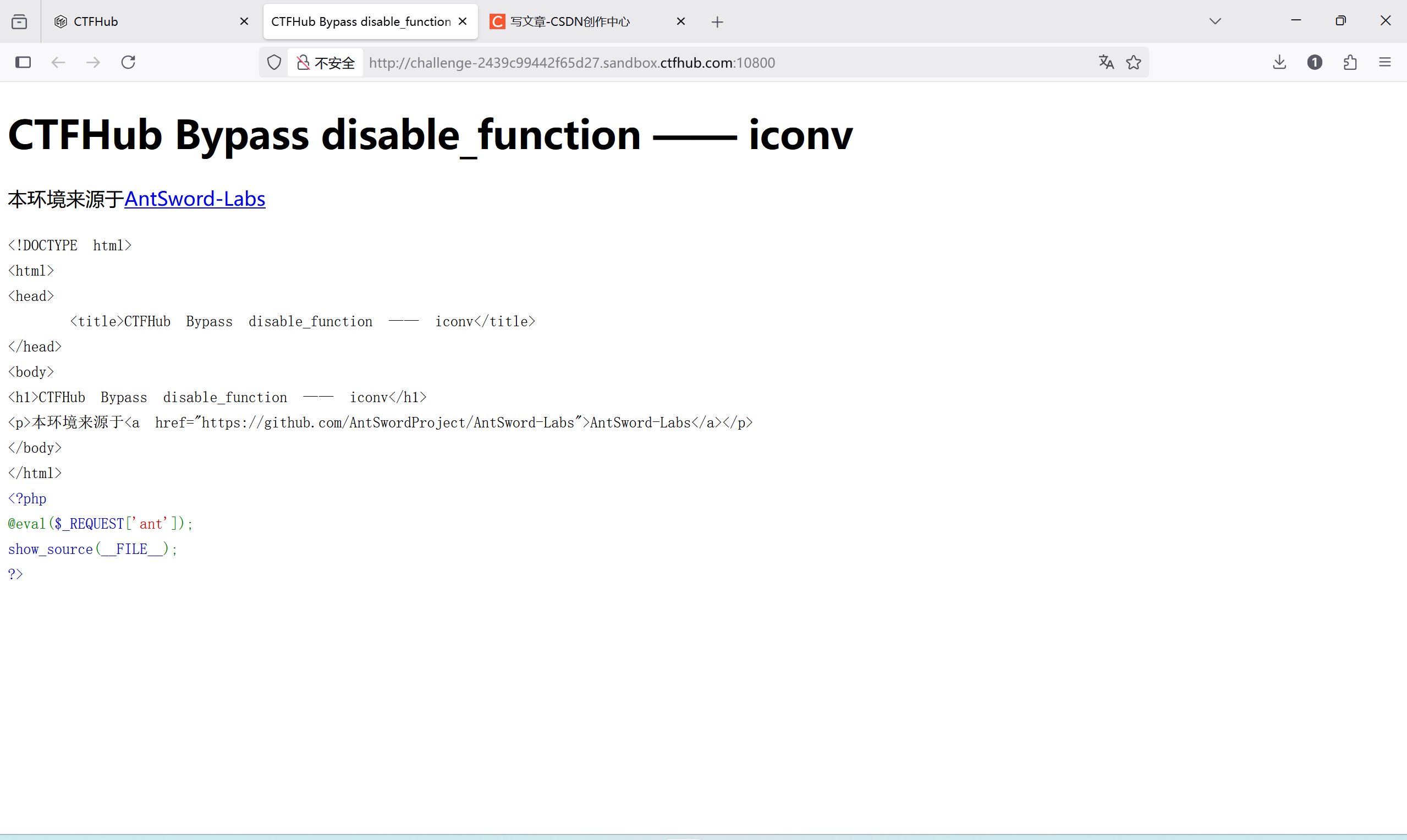Open the numbered 1 toolbar icon
This screenshot has height=840, width=1407.
1315,62
